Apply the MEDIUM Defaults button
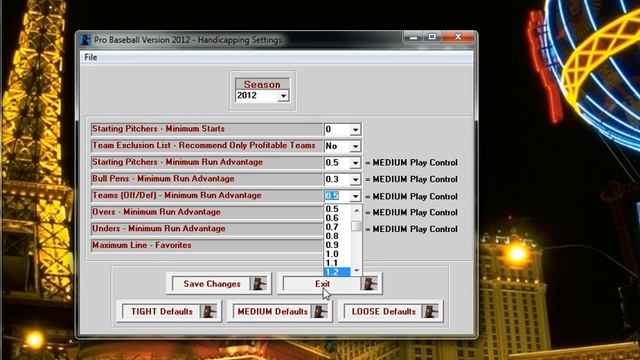 (x=280, y=311)
